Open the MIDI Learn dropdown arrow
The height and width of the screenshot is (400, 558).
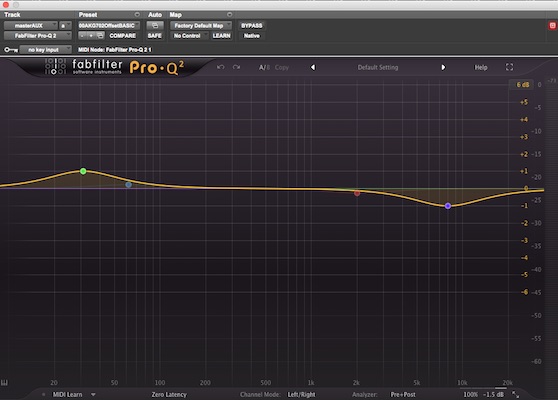93,394
